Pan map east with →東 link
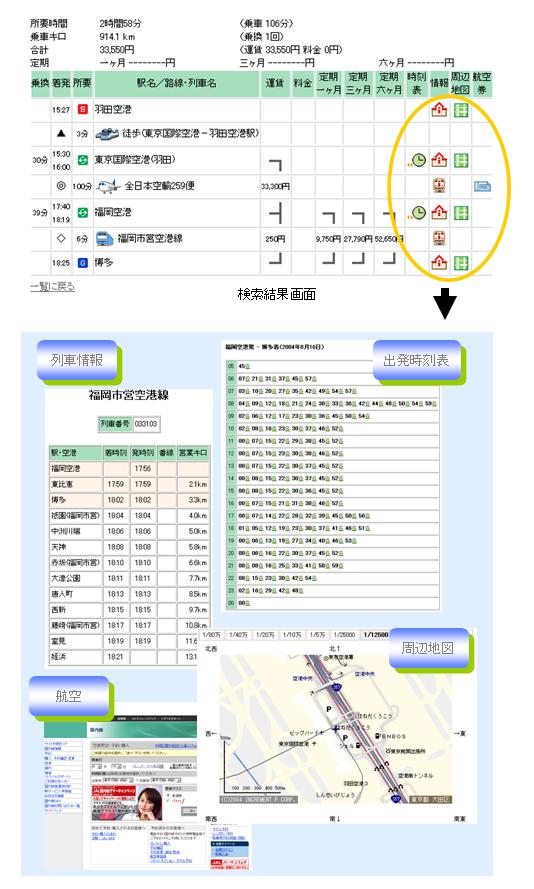The height and width of the screenshot is (889, 534). coord(460,734)
